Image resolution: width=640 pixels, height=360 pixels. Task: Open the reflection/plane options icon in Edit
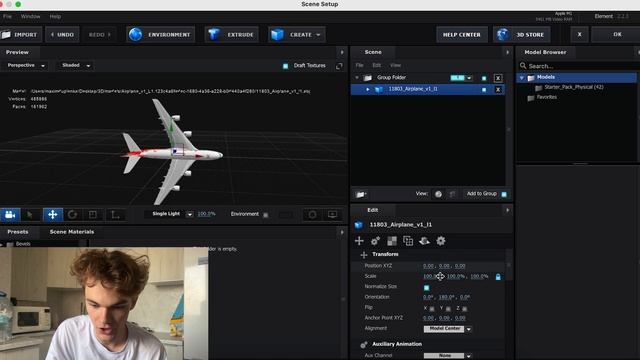424,241
